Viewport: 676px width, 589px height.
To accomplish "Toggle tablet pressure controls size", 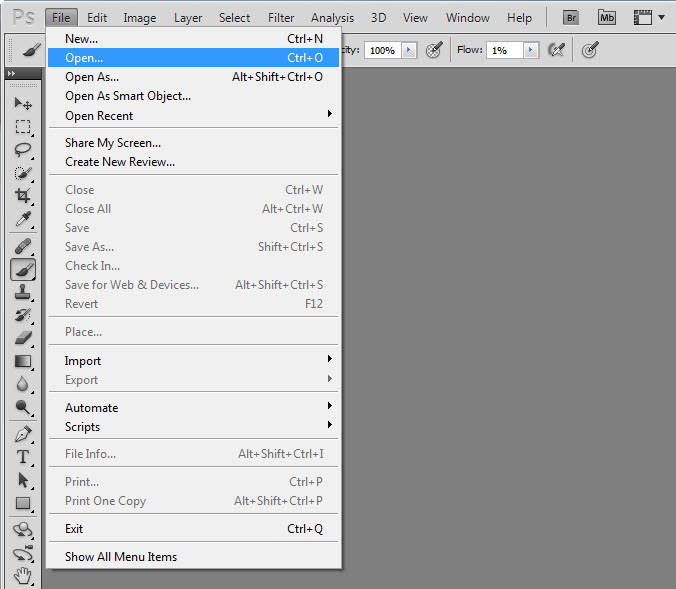I will pyautogui.click(x=590, y=50).
